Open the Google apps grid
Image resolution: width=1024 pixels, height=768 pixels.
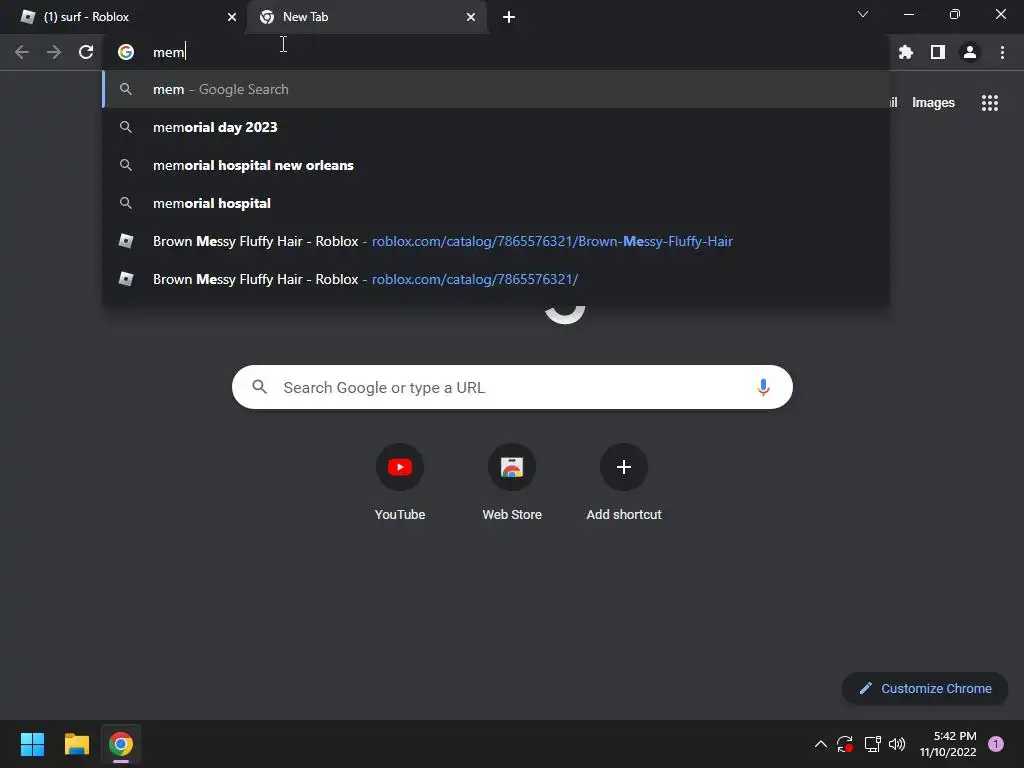990,103
